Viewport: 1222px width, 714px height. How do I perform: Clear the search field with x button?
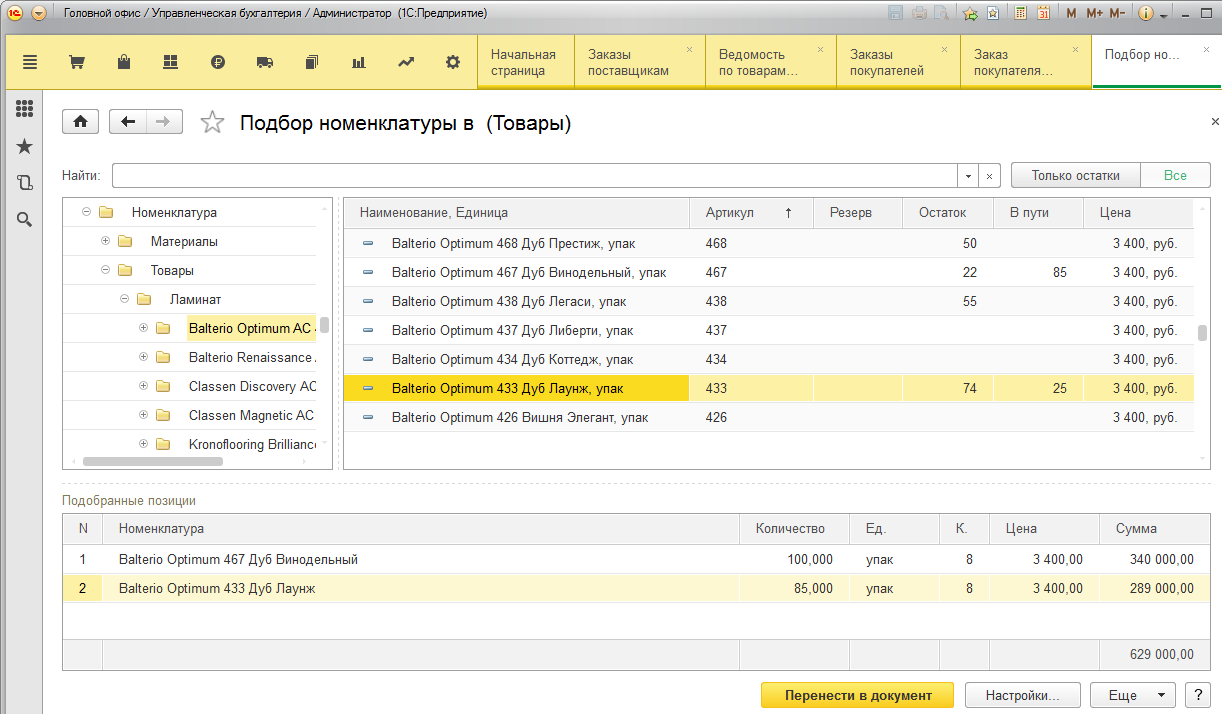pyautogui.click(x=989, y=176)
